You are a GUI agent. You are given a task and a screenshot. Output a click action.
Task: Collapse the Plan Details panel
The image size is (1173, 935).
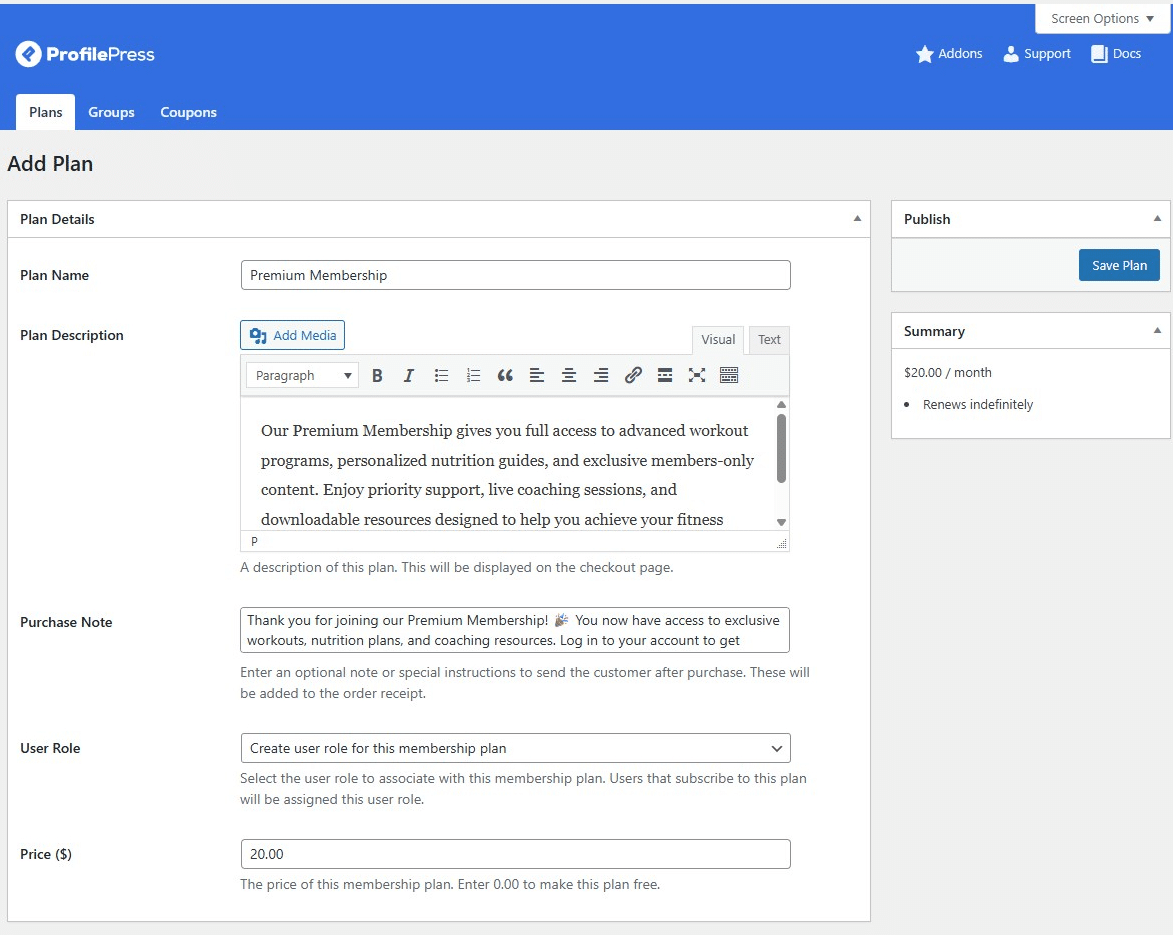pyautogui.click(x=857, y=219)
